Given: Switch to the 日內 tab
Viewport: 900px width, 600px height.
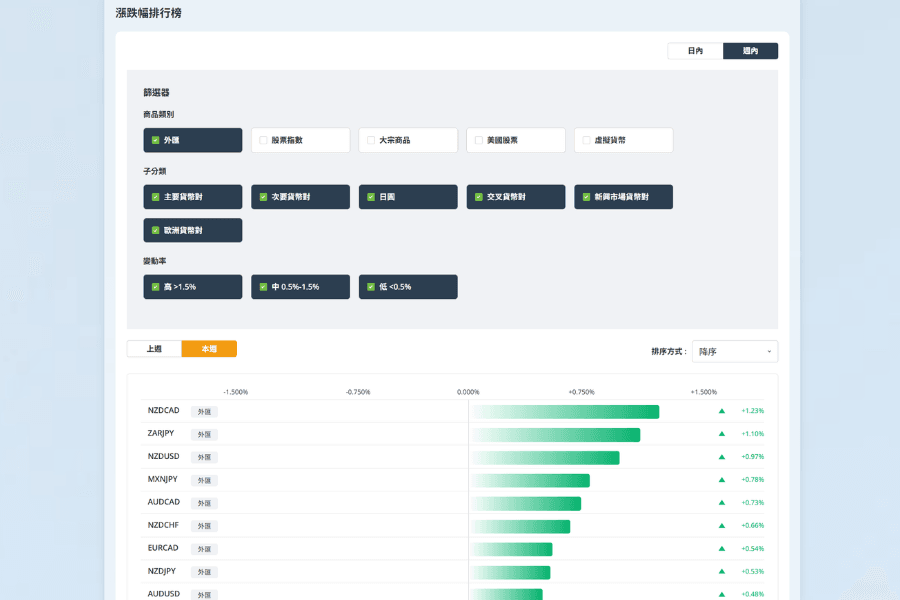Looking at the screenshot, I should 695,51.
